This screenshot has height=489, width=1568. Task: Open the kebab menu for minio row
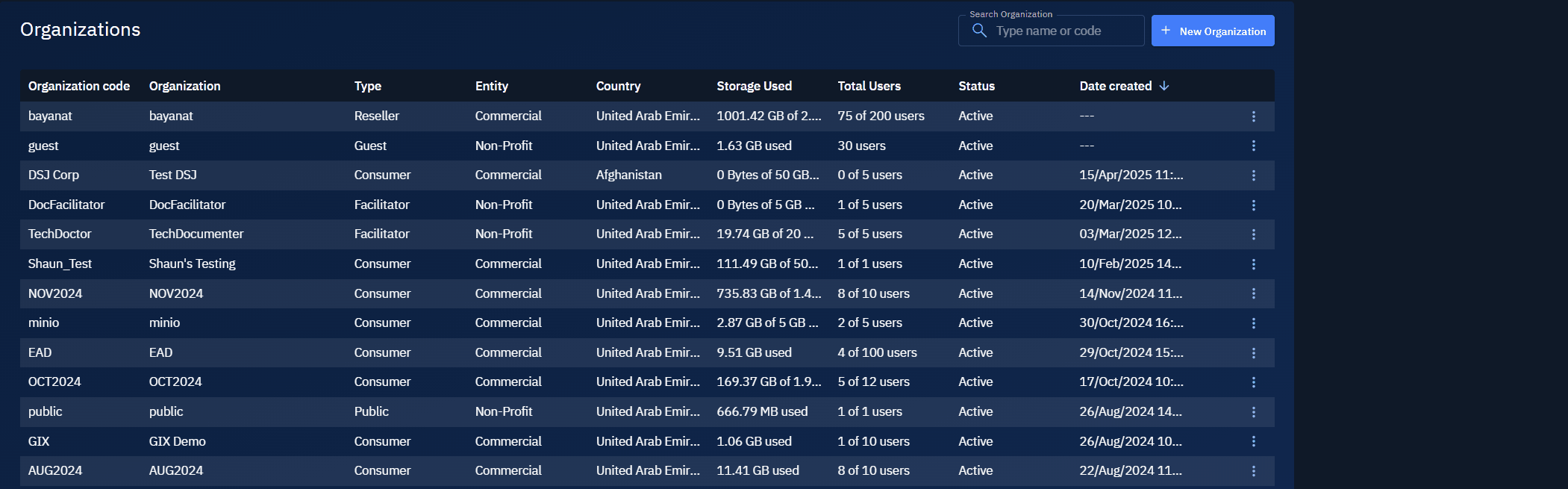(1253, 323)
